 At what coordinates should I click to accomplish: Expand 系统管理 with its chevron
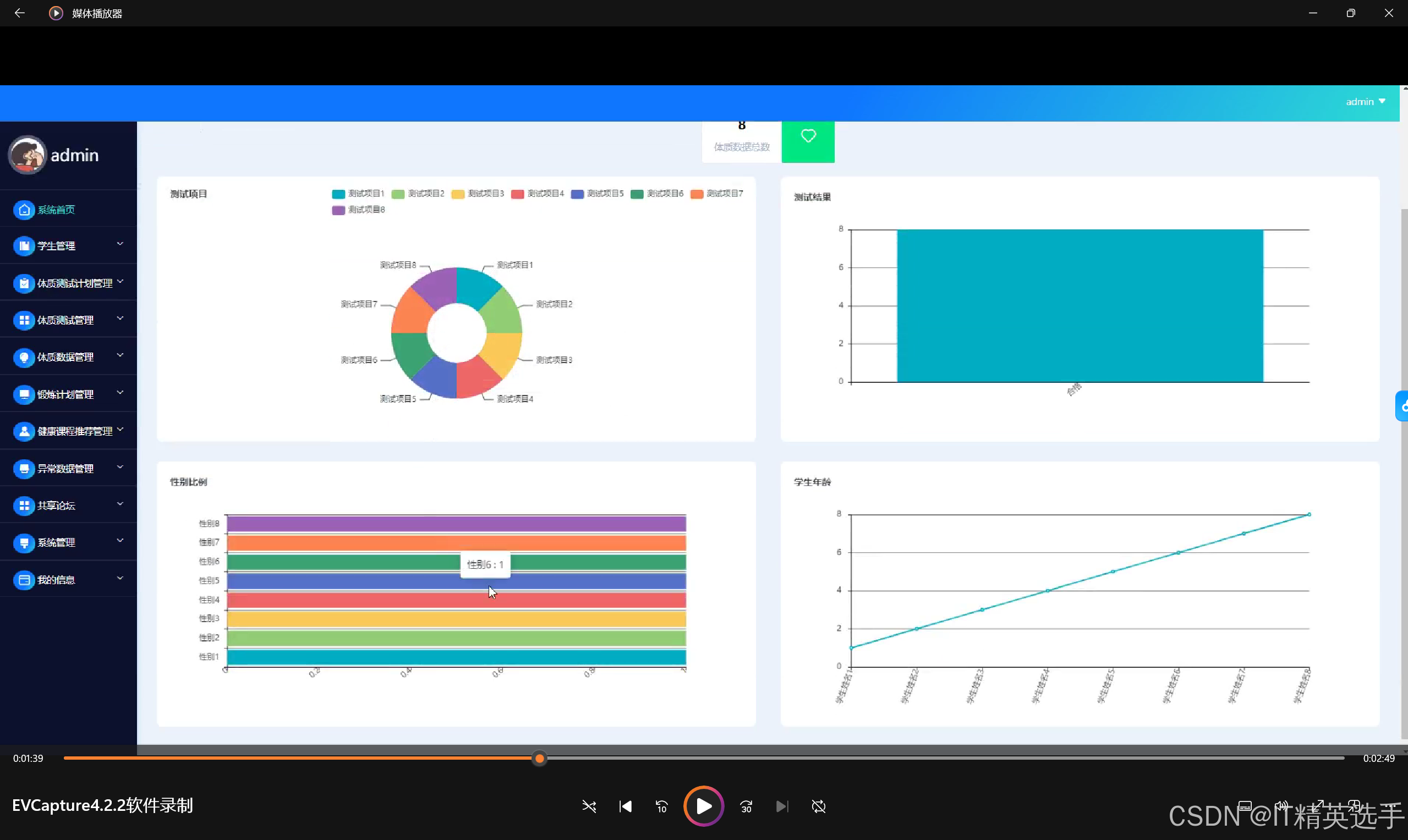[x=120, y=541]
